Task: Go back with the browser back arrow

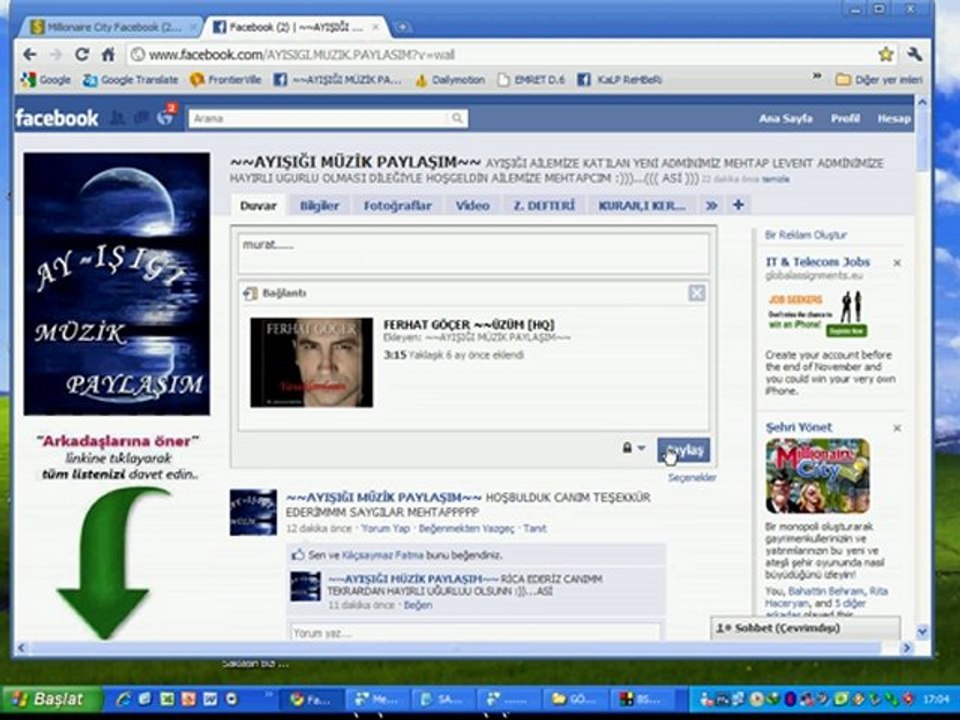Action: coord(29,54)
